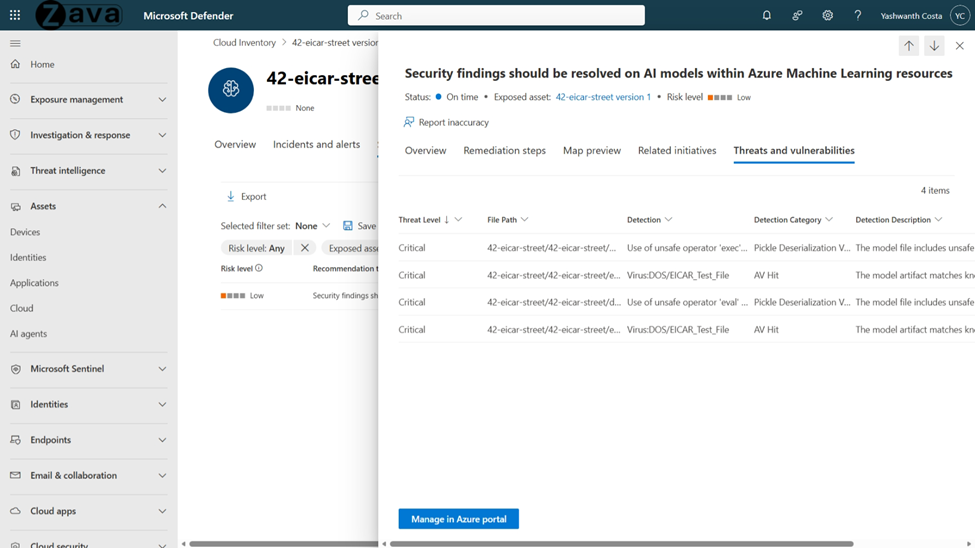Open the community people icon in header
This screenshot has width=975, height=548.
coord(797,16)
